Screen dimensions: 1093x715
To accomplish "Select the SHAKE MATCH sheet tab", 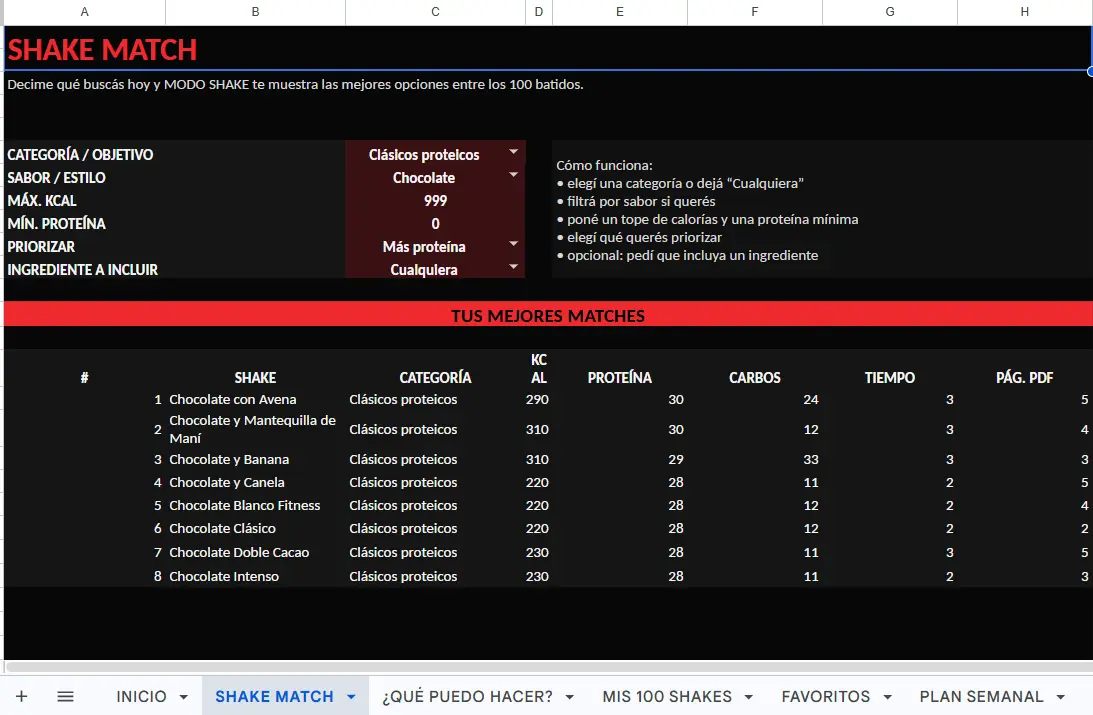I will pyautogui.click(x=274, y=696).
